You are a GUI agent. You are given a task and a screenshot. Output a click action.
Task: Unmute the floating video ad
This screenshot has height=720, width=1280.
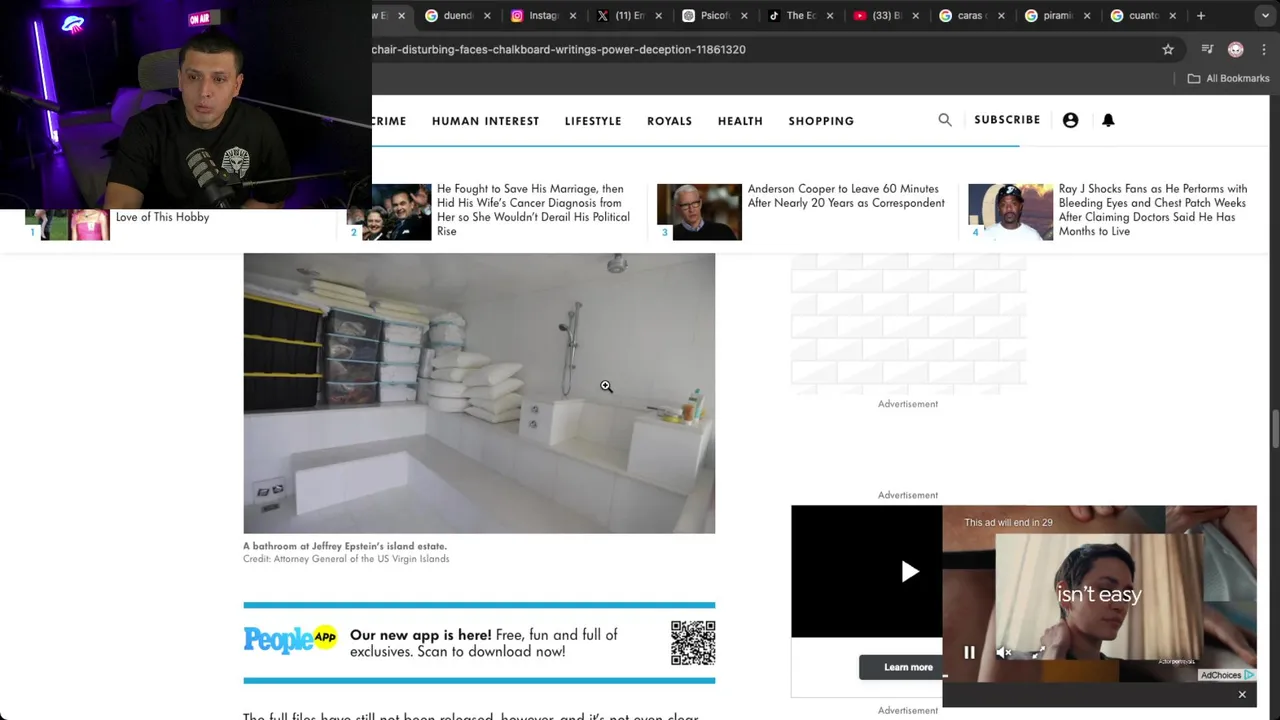1004,653
